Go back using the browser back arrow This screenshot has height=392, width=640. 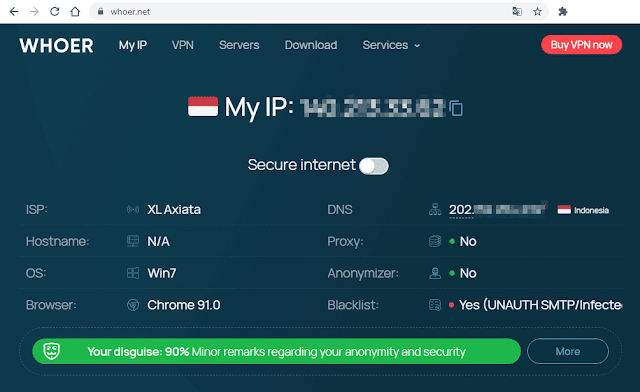tap(14, 11)
